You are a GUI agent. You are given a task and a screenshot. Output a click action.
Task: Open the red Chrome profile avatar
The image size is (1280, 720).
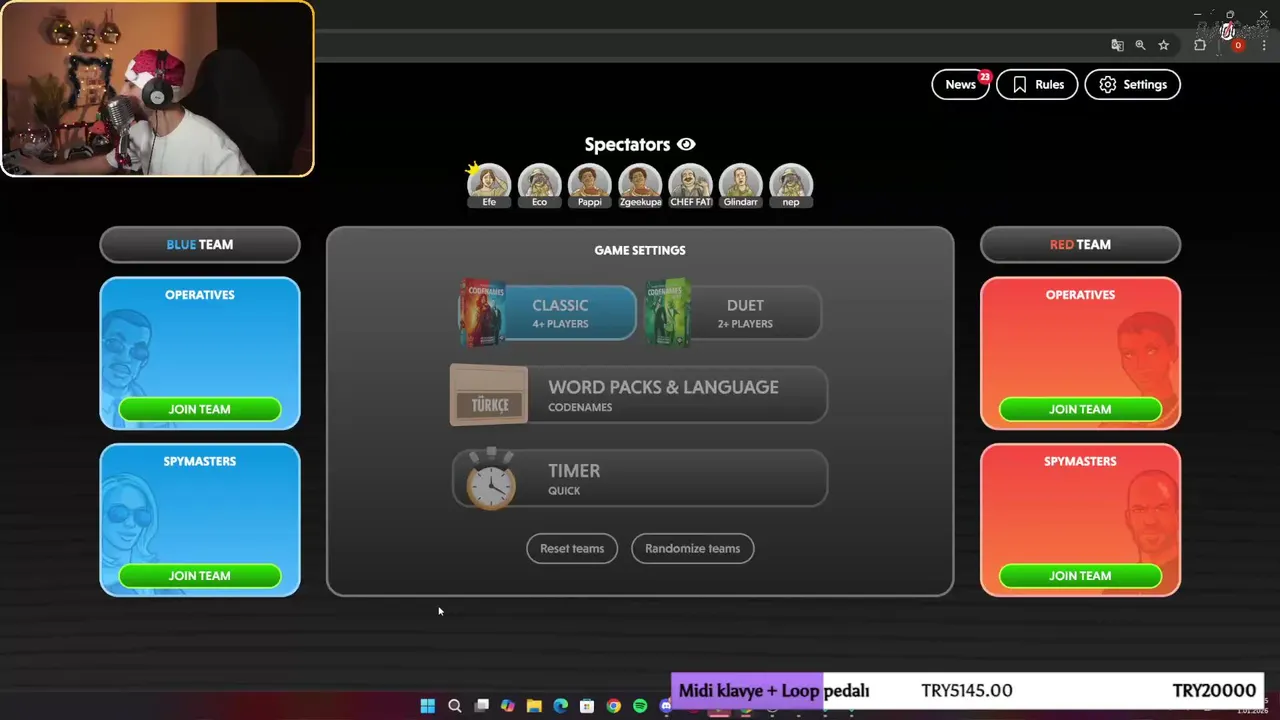1238,45
